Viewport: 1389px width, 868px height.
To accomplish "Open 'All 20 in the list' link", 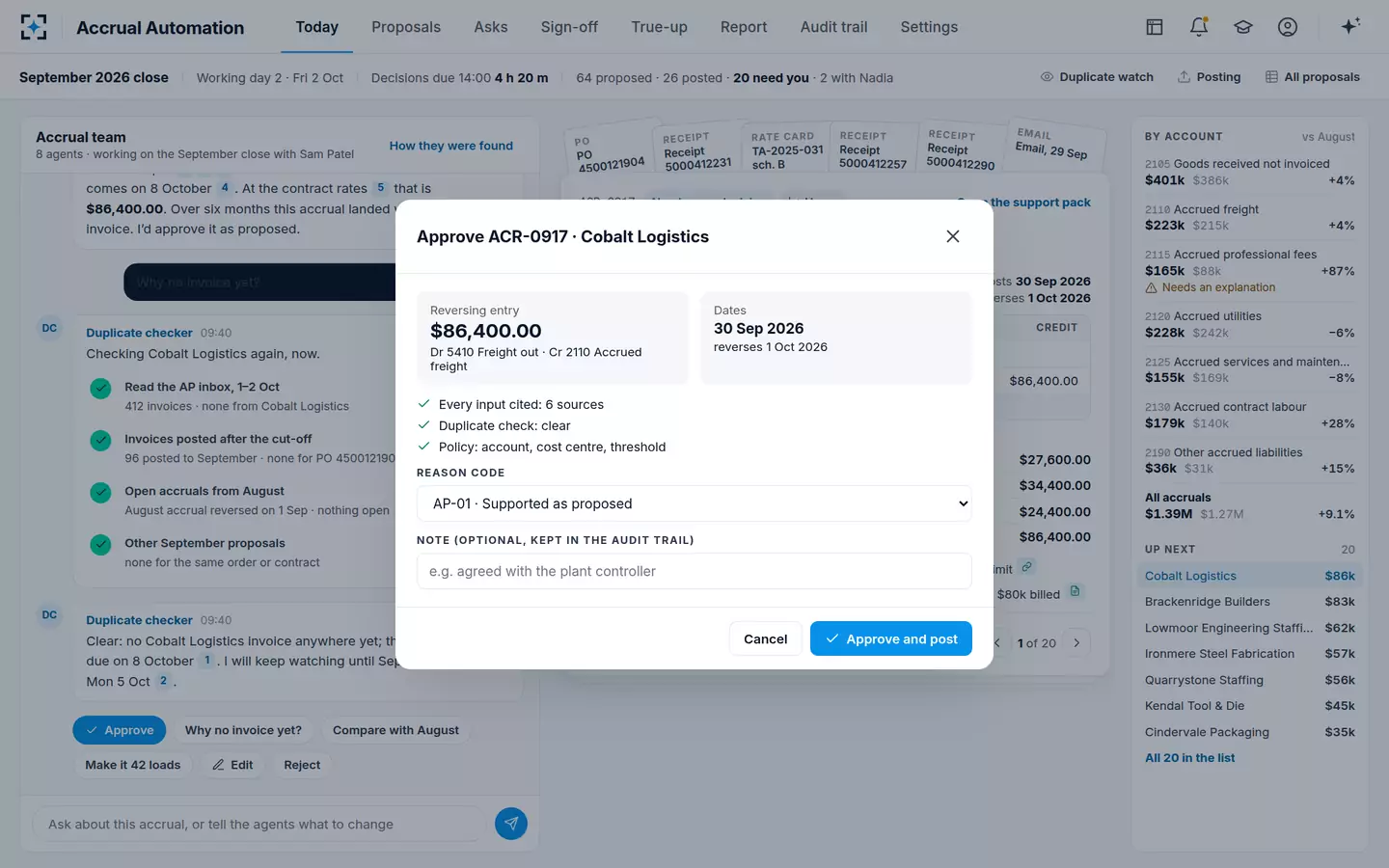I will tap(1189, 758).
